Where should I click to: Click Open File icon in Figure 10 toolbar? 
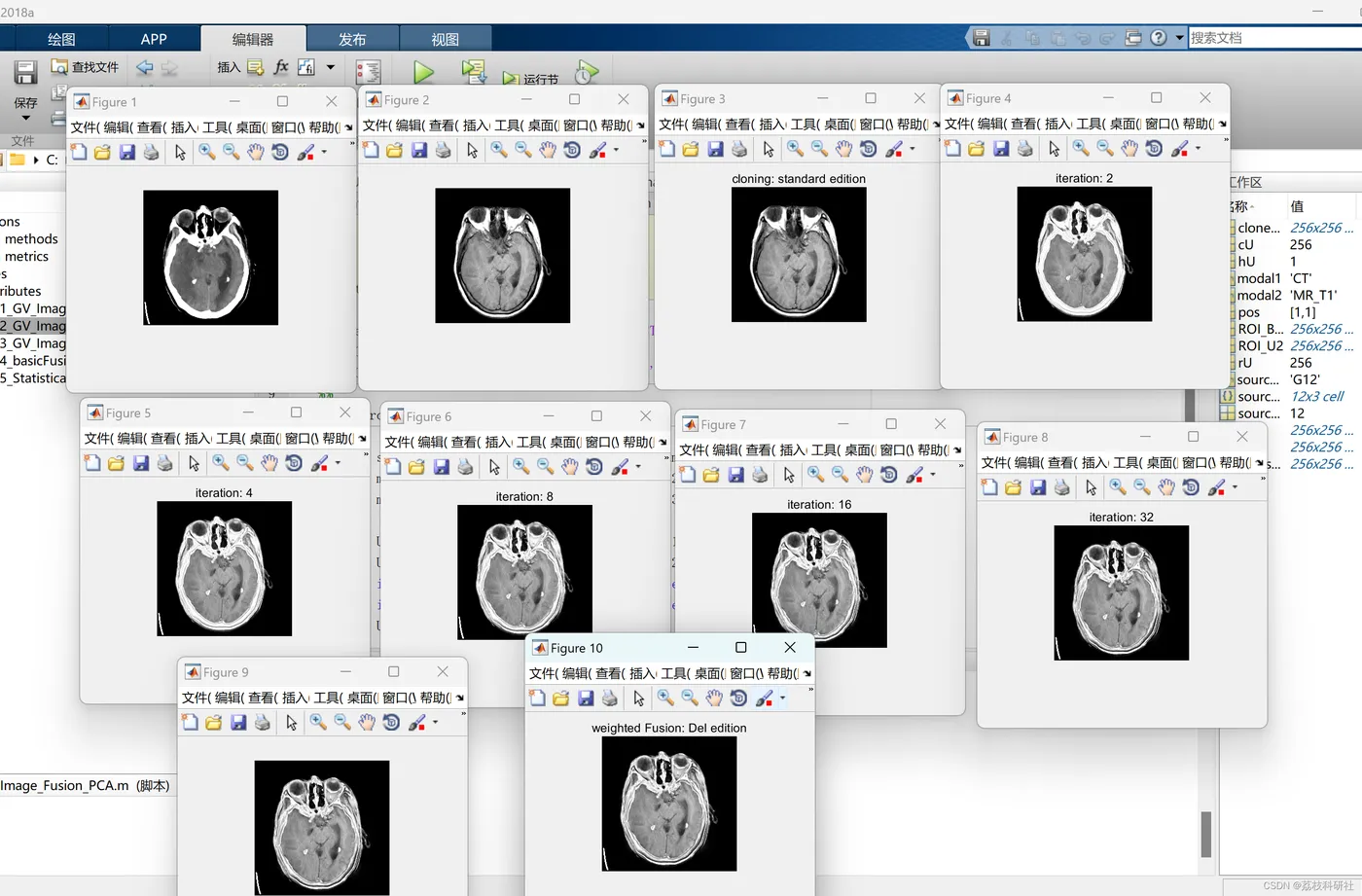click(x=561, y=698)
